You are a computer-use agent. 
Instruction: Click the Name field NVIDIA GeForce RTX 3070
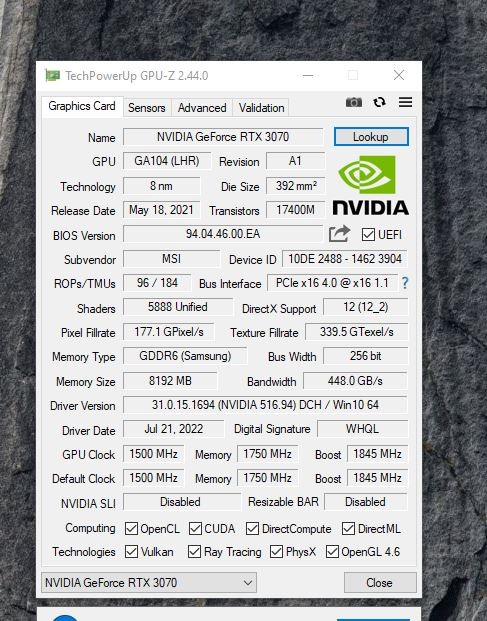click(x=223, y=137)
